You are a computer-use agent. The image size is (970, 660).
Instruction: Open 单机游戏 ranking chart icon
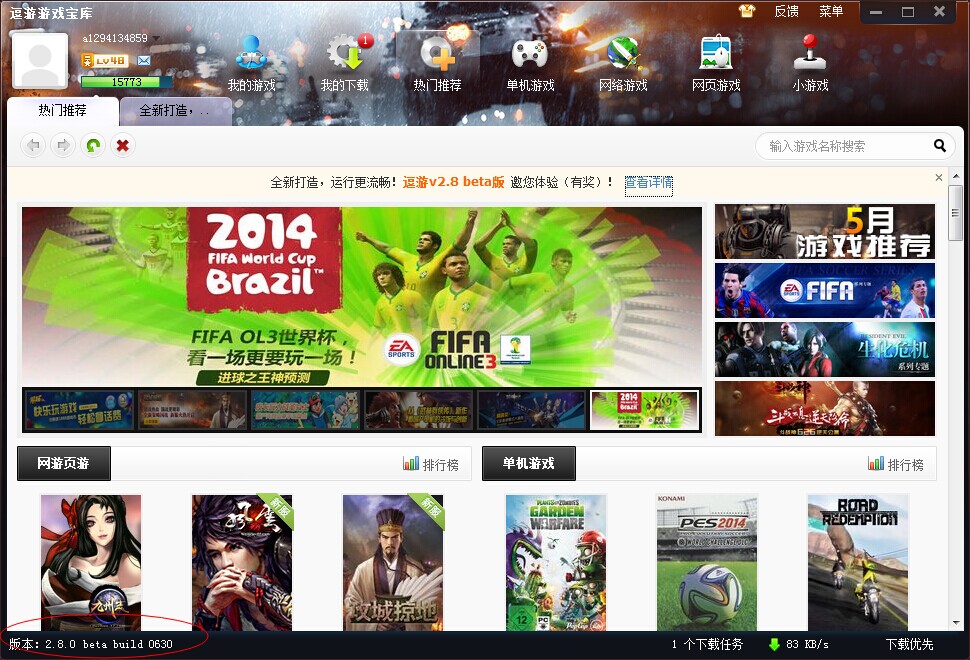875,463
